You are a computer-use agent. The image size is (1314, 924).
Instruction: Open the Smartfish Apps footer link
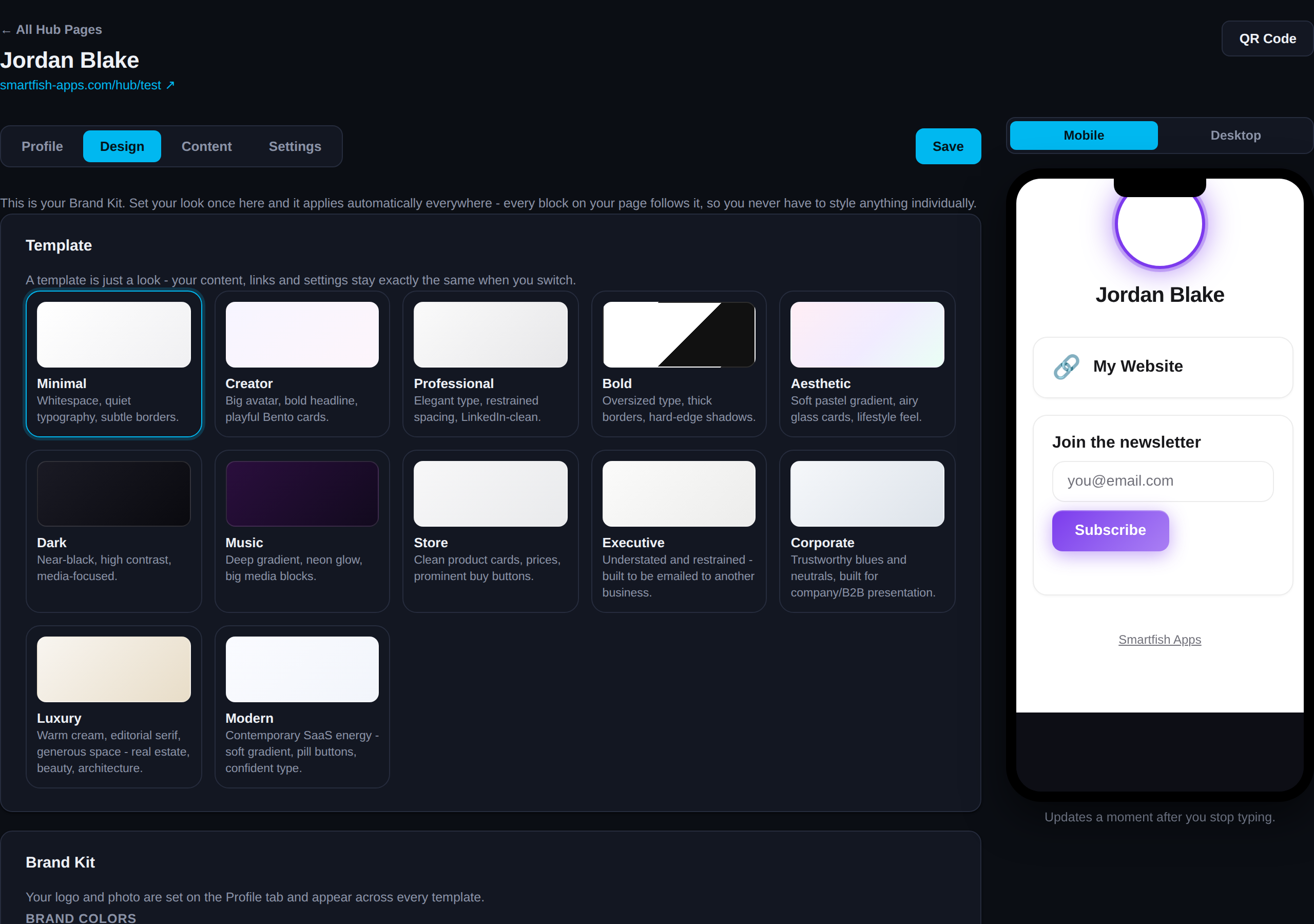1160,640
